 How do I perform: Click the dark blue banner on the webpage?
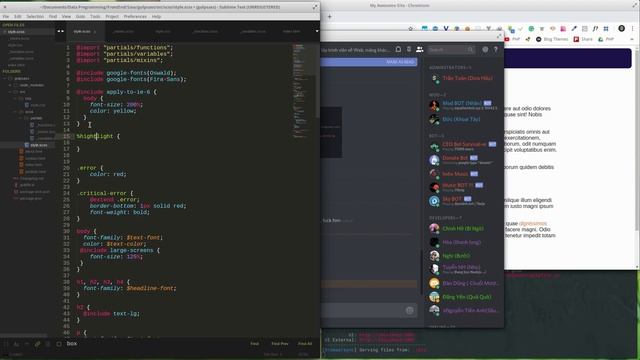568,58
